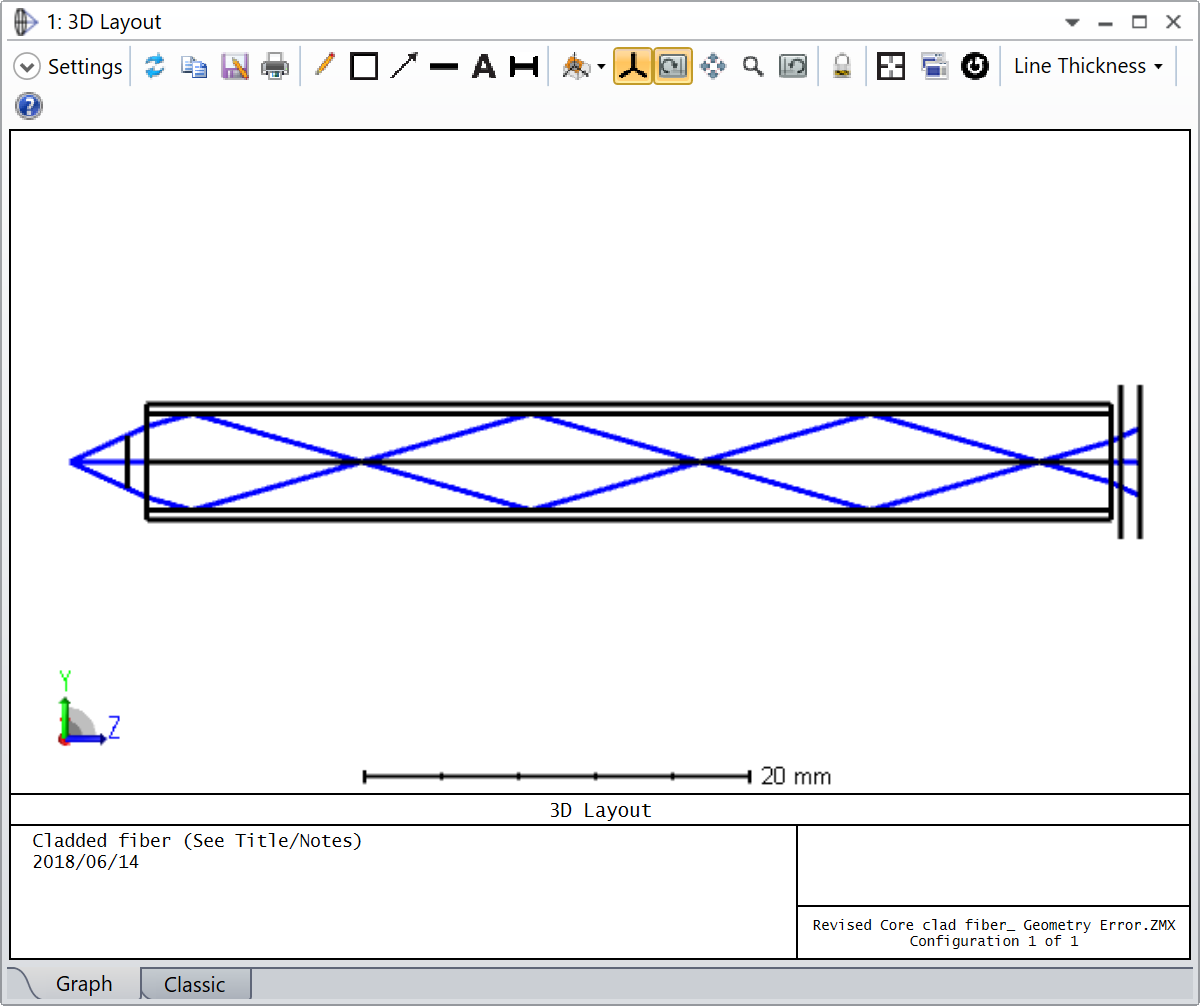This screenshot has width=1200, height=1006.
Task: Click the overlapping windows overlay icon
Action: pyautogui.click(x=935, y=67)
